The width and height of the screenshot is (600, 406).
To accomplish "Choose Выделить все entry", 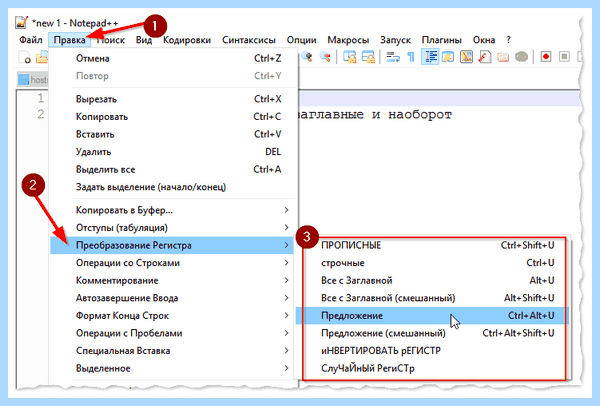I will click(x=174, y=170).
